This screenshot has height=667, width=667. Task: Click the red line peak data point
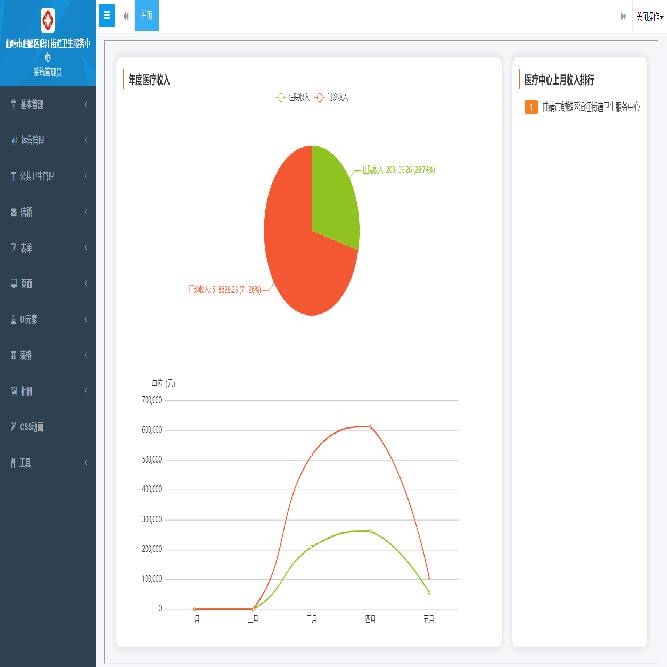click(370, 426)
